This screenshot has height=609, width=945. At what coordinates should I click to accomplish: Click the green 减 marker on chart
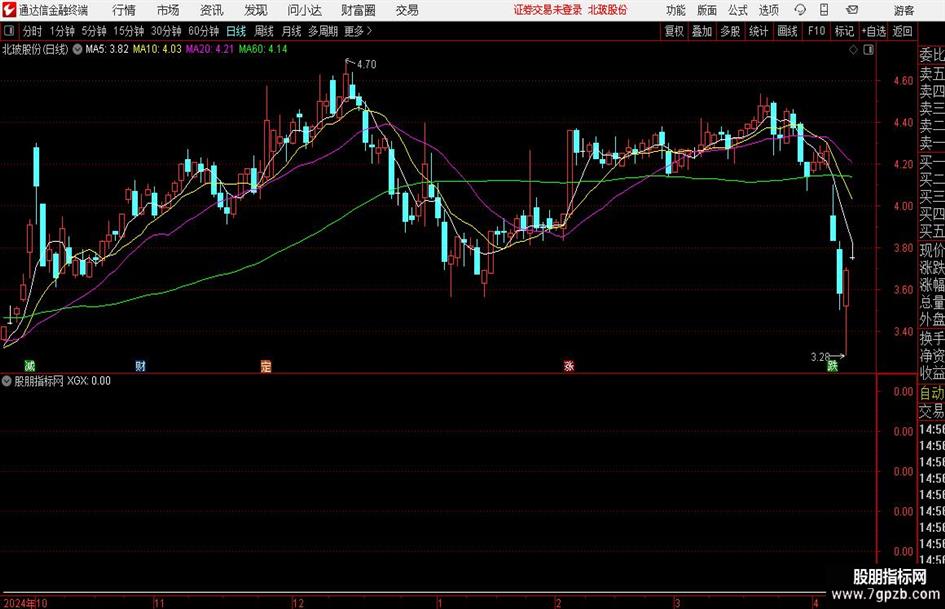[30, 365]
